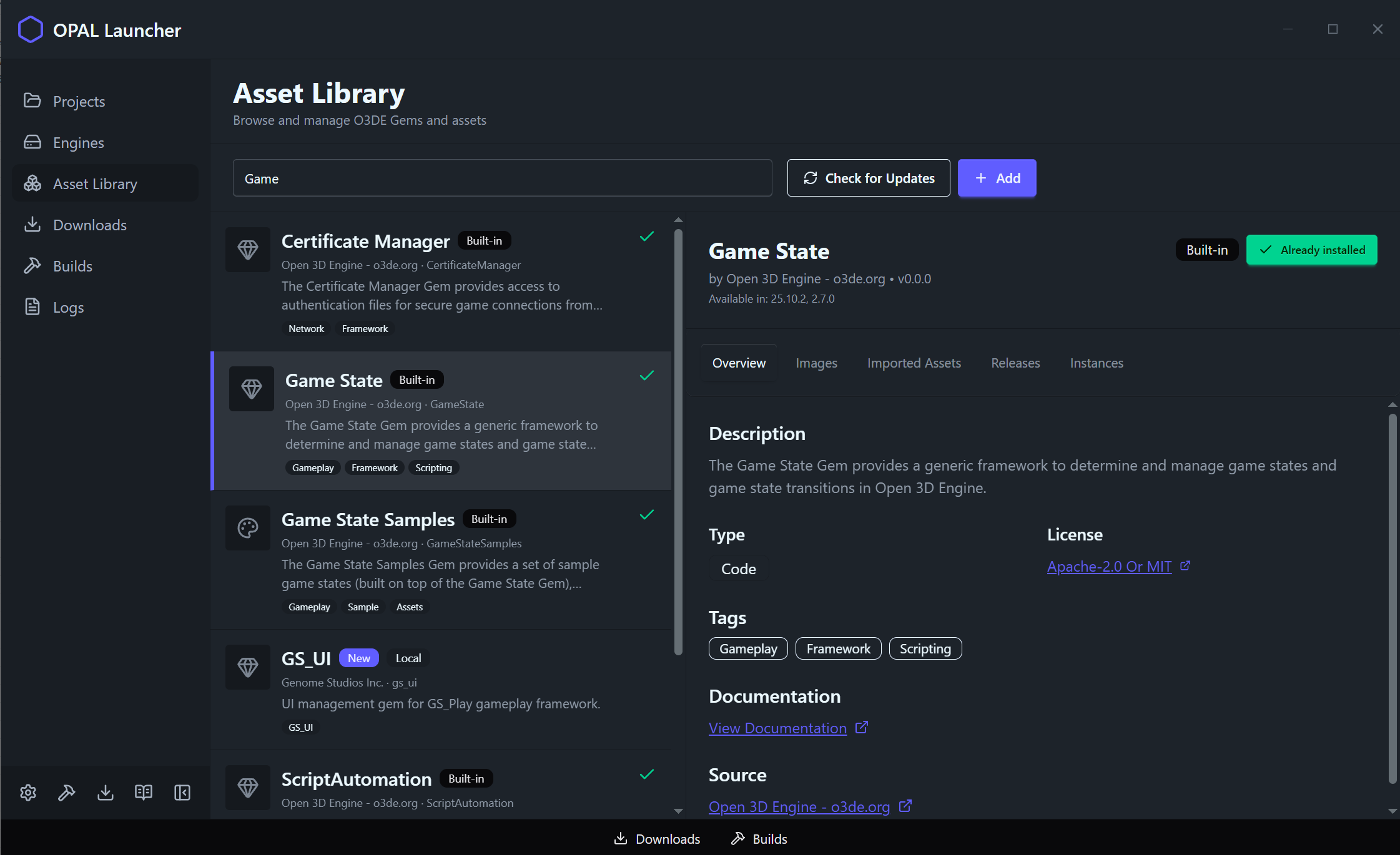Open the Releases tab

pyautogui.click(x=1015, y=363)
